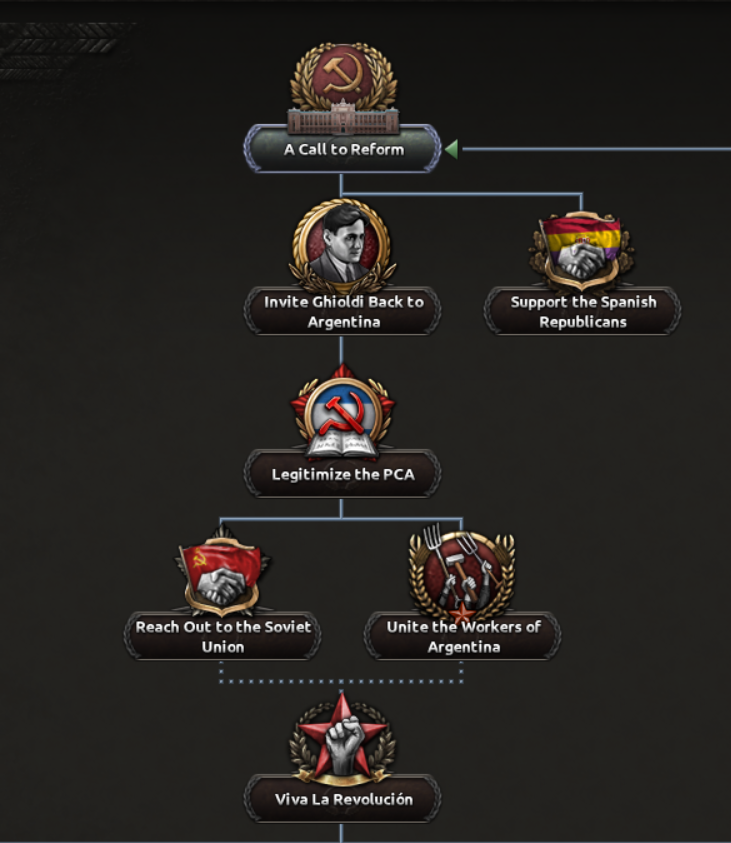The image size is (731, 843).
Task: Select Invite Ghioldi Back to Argentina label
Action: click(x=342, y=312)
